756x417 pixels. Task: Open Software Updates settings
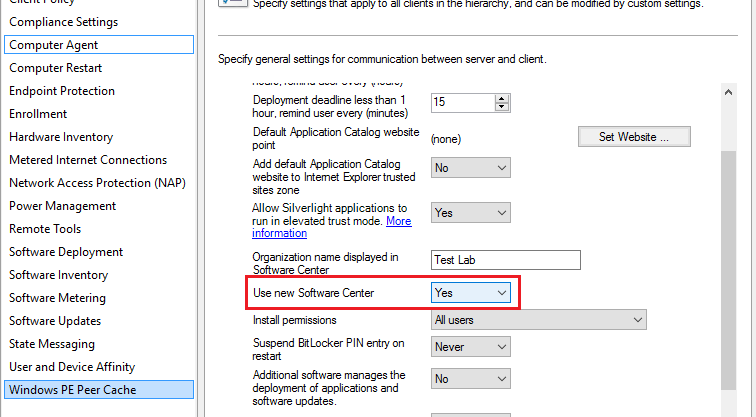pyautogui.click(x=55, y=321)
